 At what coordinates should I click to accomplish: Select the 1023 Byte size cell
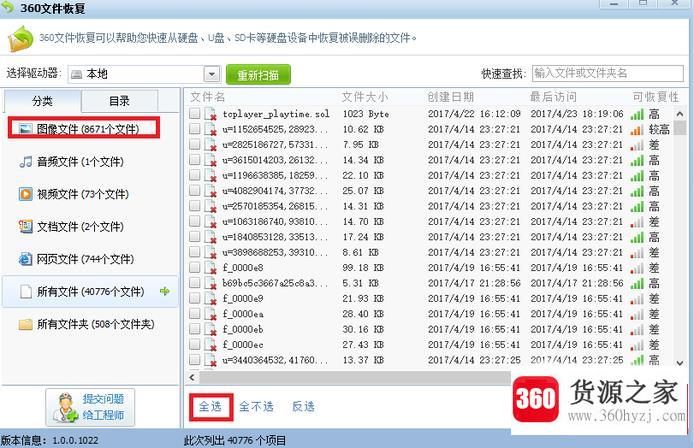(366, 114)
